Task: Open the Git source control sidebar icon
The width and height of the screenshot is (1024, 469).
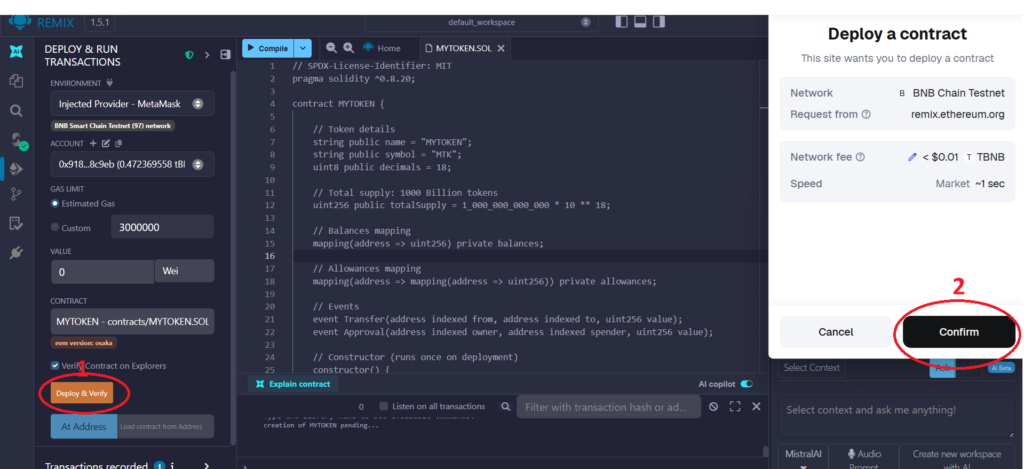Action: click(x=16, y=195)
